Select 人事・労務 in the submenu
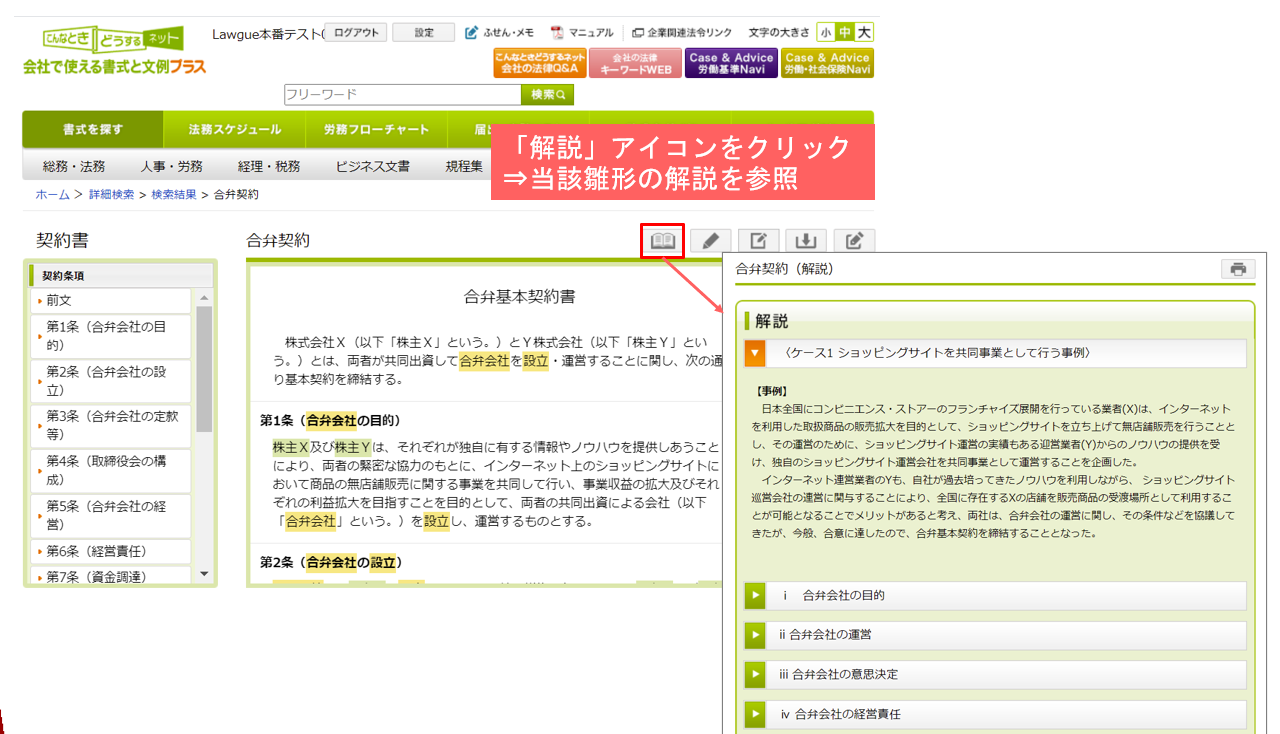This screenshot has height=734, width=1280. point(171,166)
